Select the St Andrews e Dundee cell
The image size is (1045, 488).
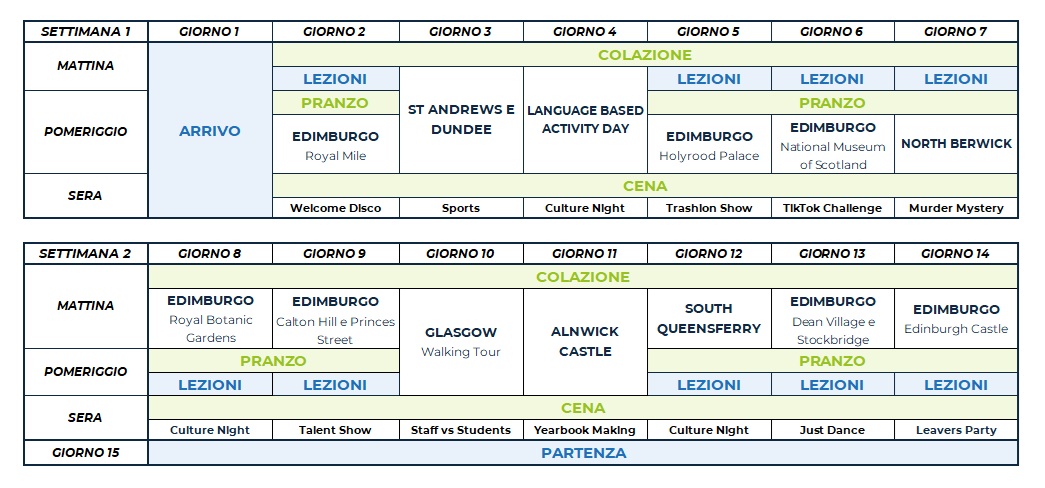(461, 120)
